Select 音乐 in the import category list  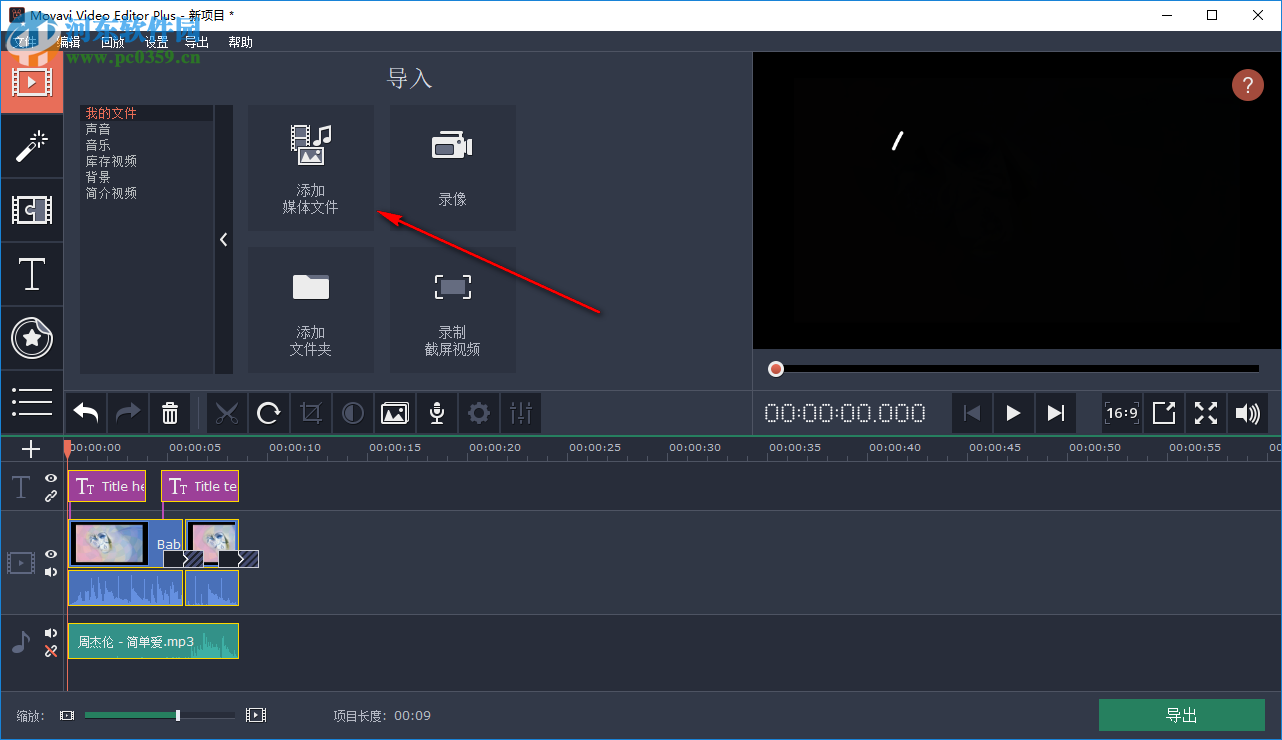(x=99, y=144)
